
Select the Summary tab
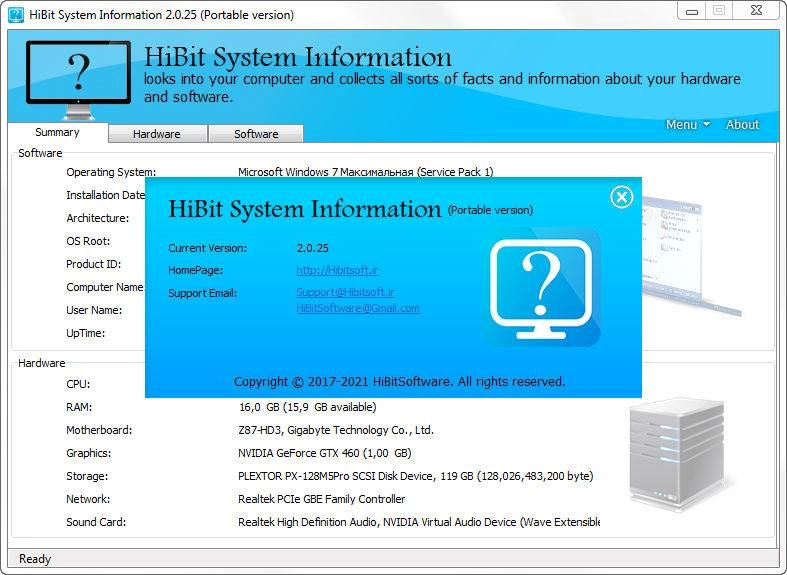coord(57,132)
